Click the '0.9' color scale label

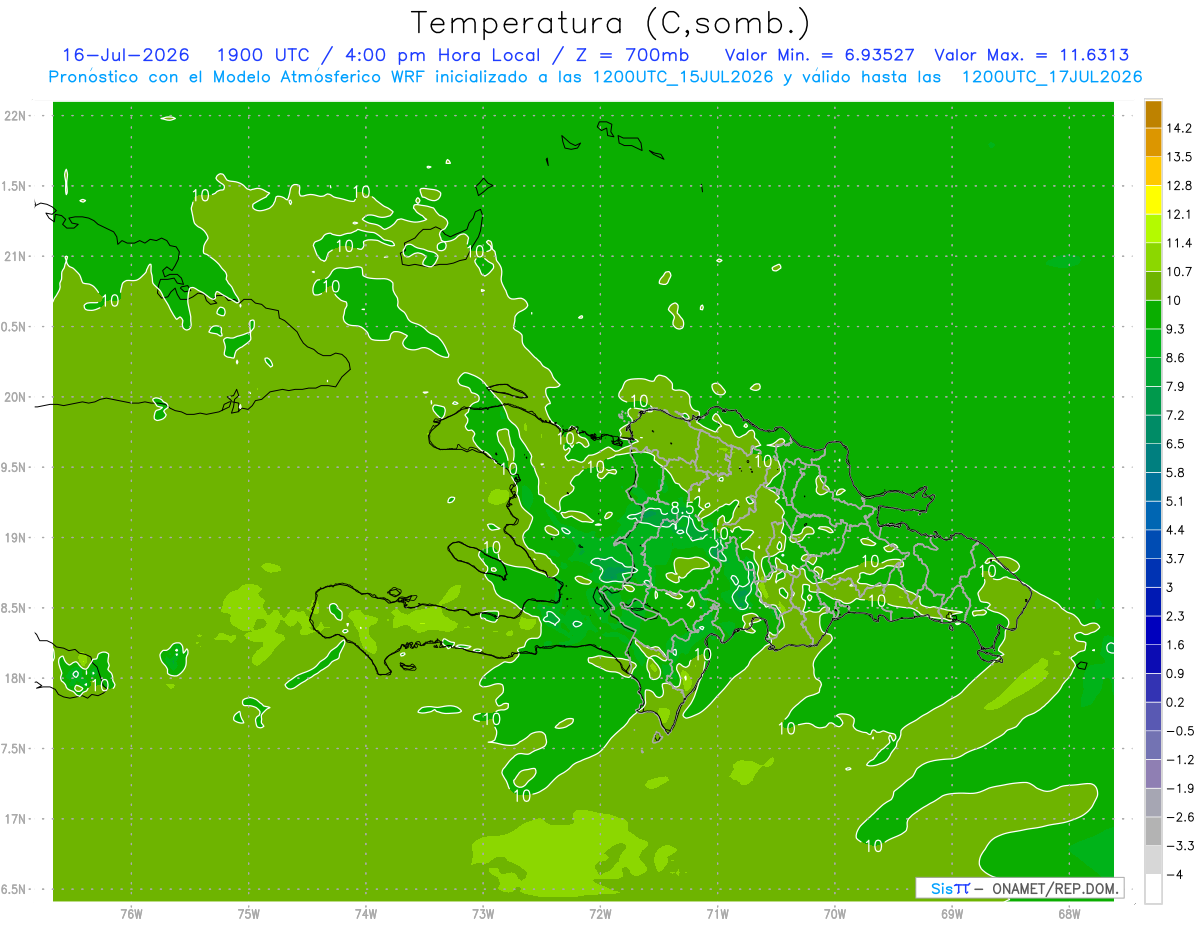point(1175,673)
